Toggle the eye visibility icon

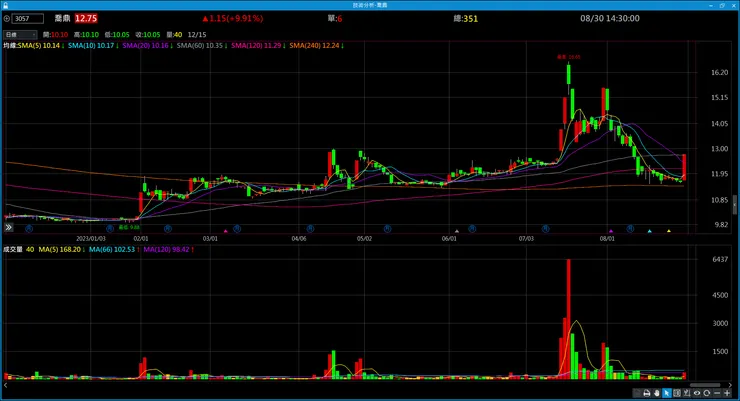point(697,393)
